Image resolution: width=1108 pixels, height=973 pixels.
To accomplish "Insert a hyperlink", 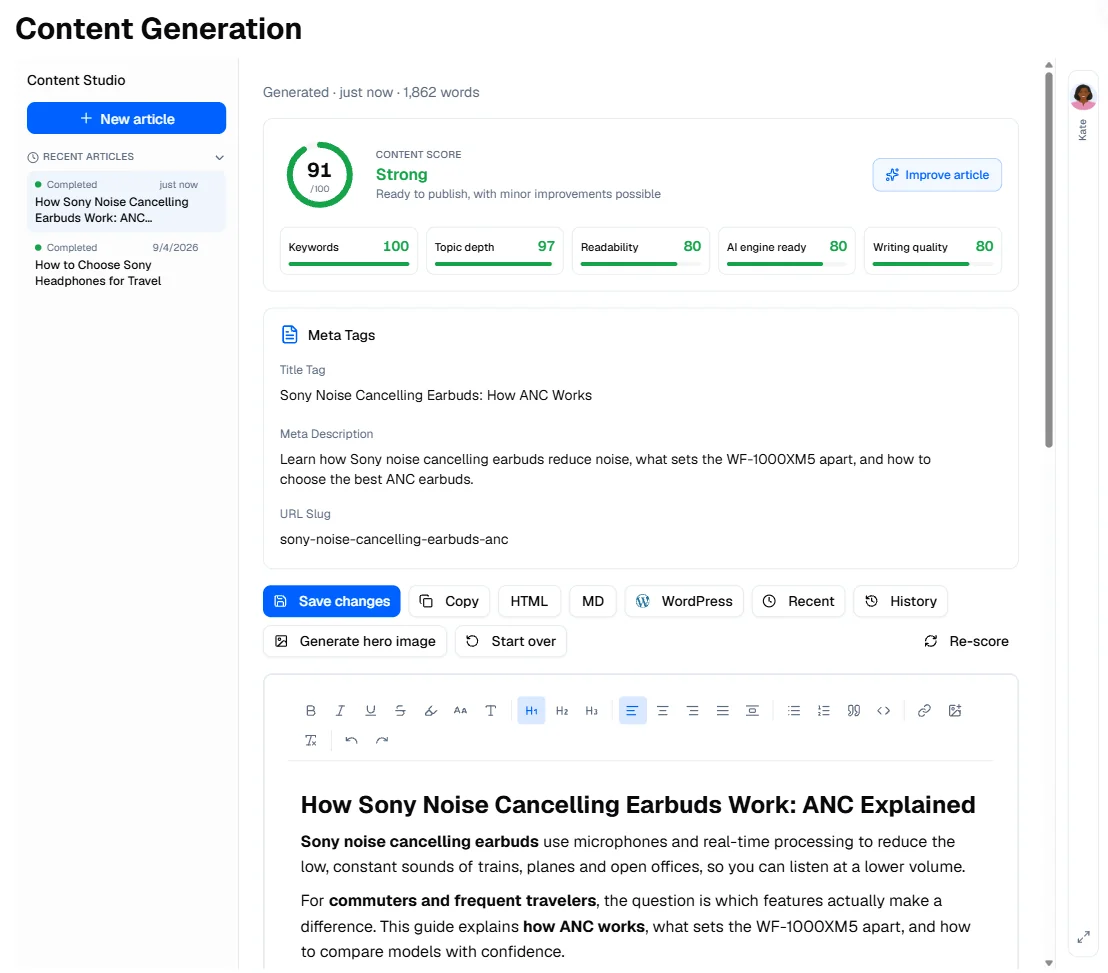I will point(924,710).
